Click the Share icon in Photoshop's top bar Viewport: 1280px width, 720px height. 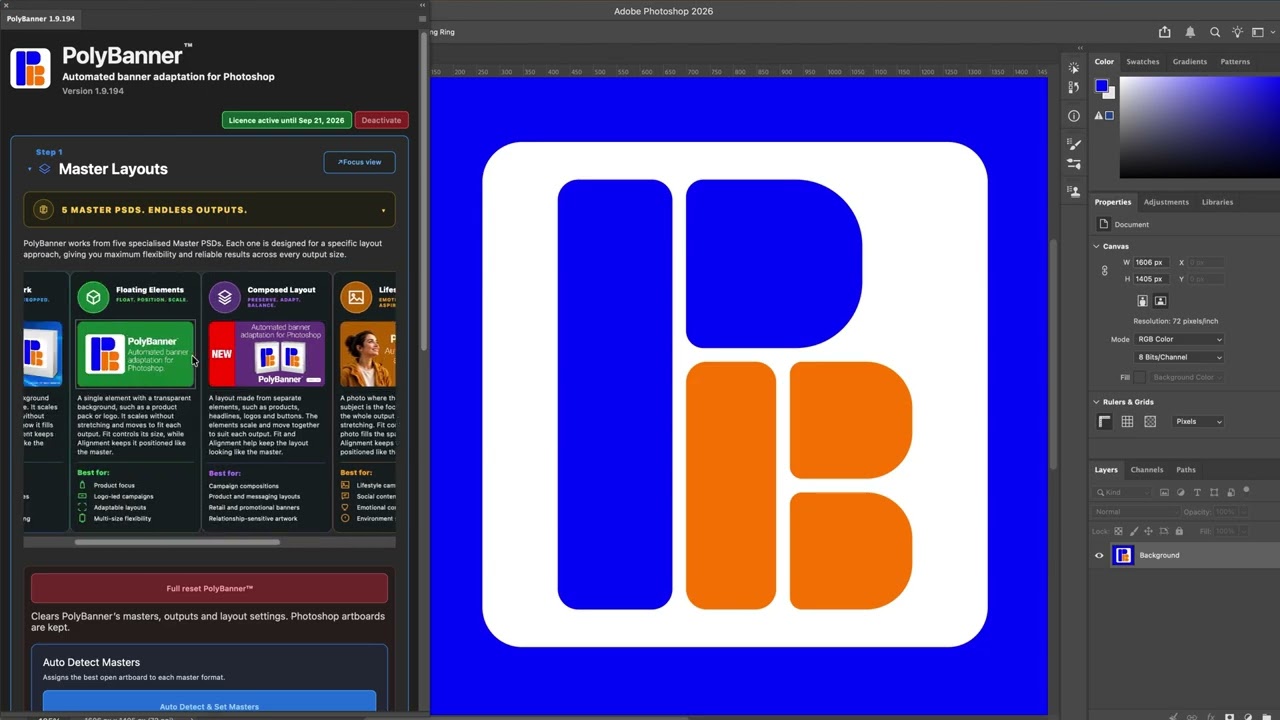pos(1164,32)
